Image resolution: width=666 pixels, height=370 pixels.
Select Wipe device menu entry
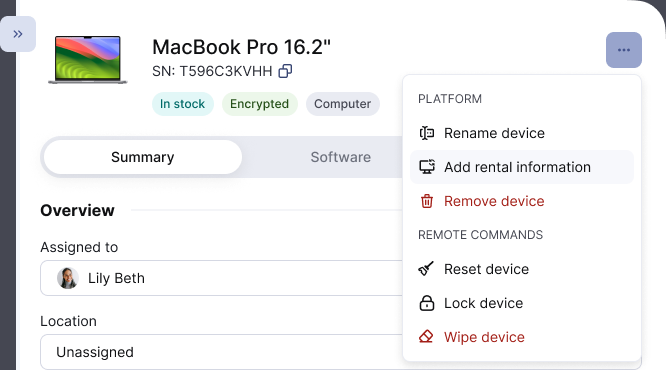coord(522,337)
